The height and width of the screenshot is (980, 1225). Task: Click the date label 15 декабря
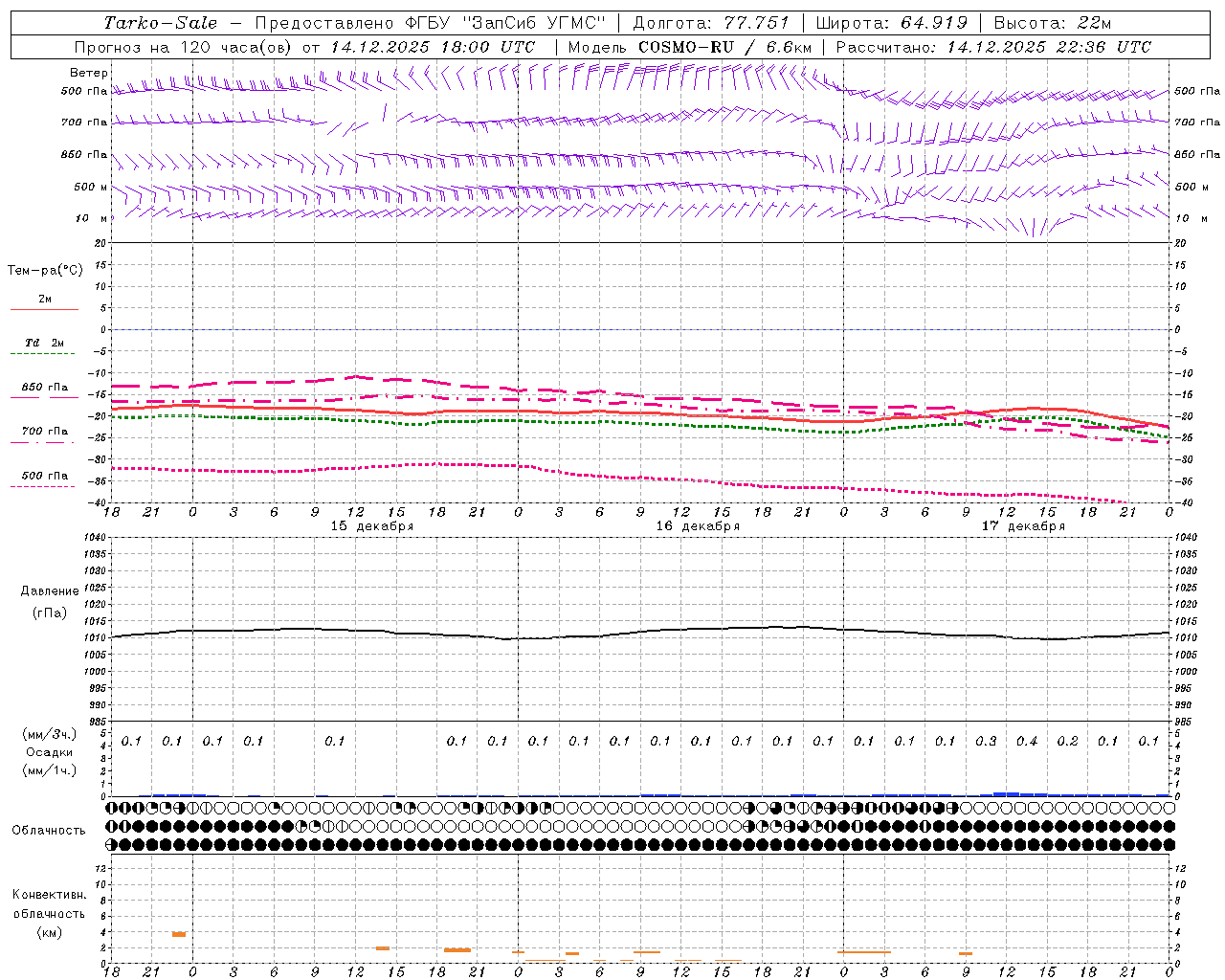point(372,525)
